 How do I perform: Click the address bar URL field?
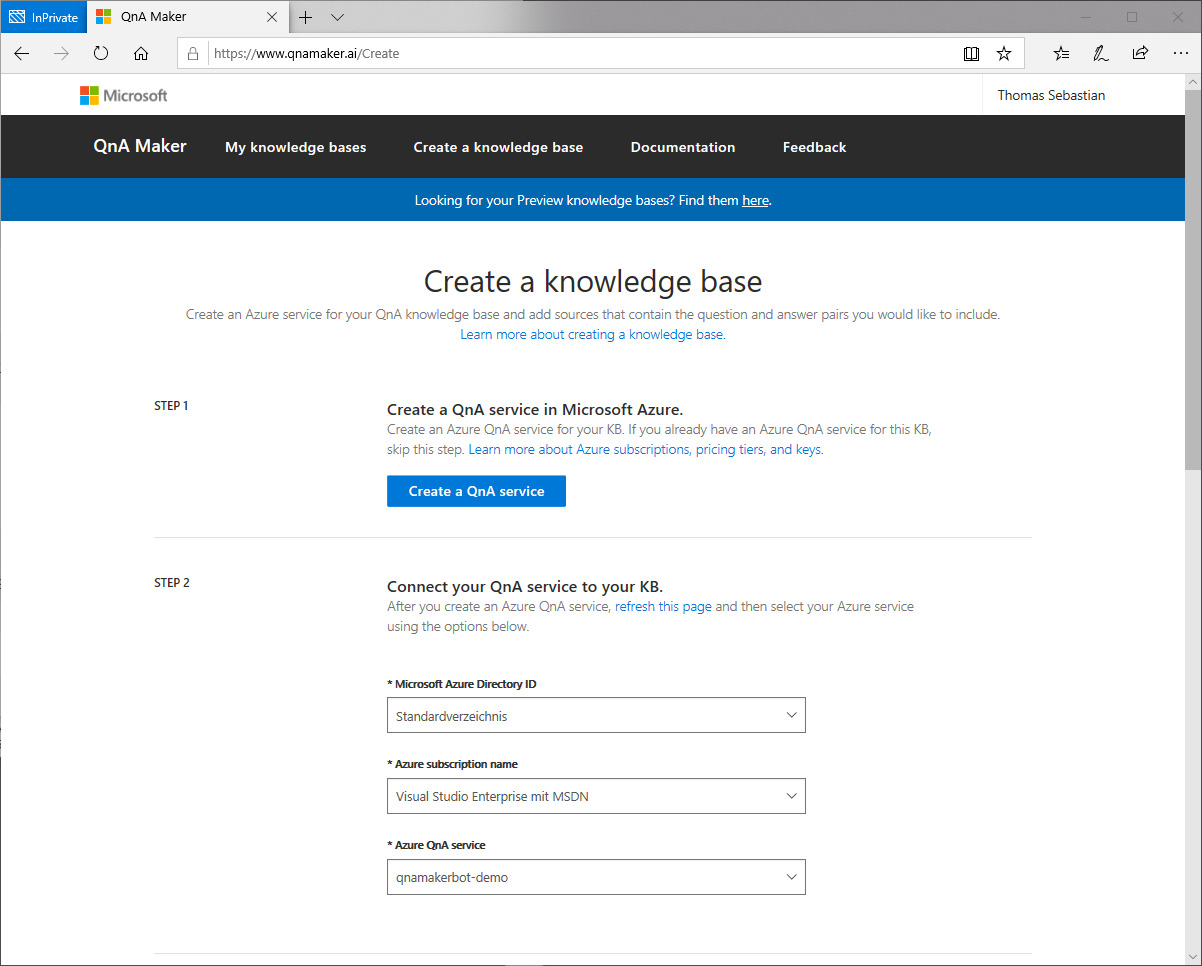[580, 54]
